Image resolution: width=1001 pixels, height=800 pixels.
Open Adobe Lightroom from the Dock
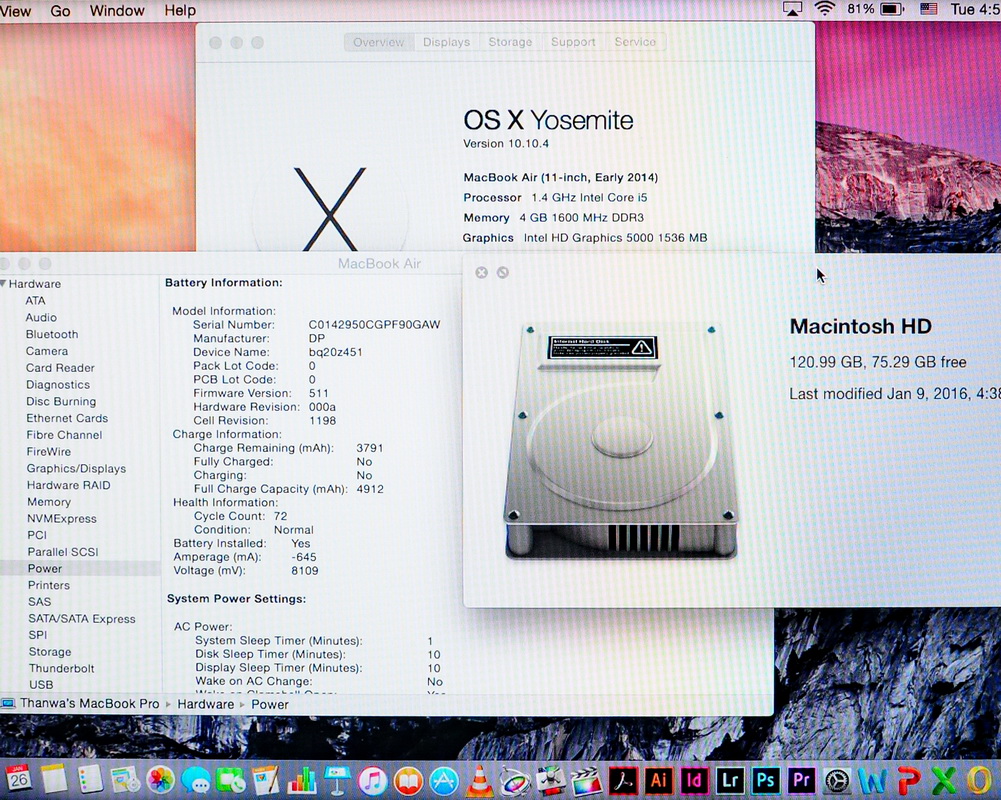click(x=730, y=780)
